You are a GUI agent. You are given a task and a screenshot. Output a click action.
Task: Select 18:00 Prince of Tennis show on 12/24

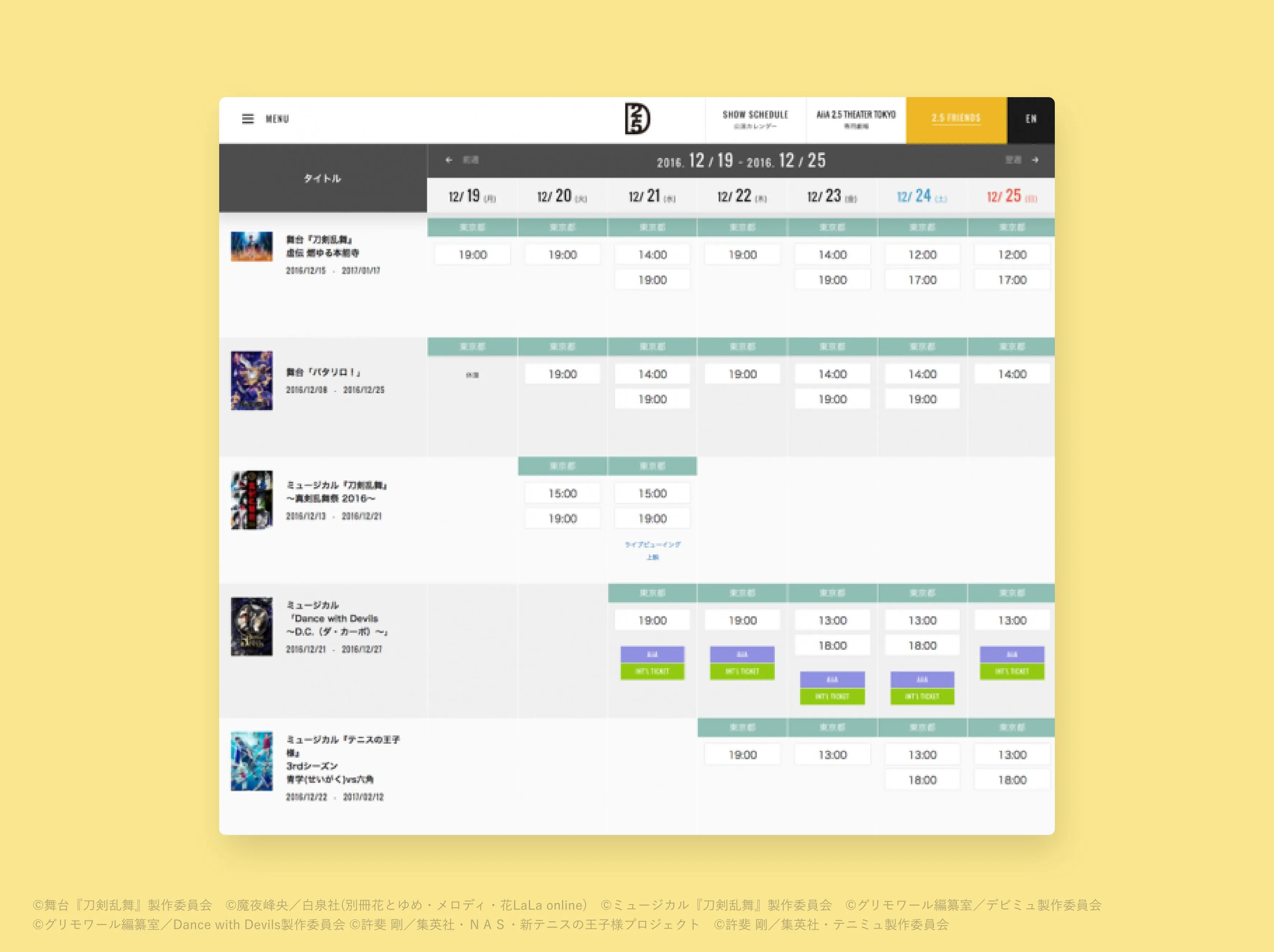[x=922, y=780]
